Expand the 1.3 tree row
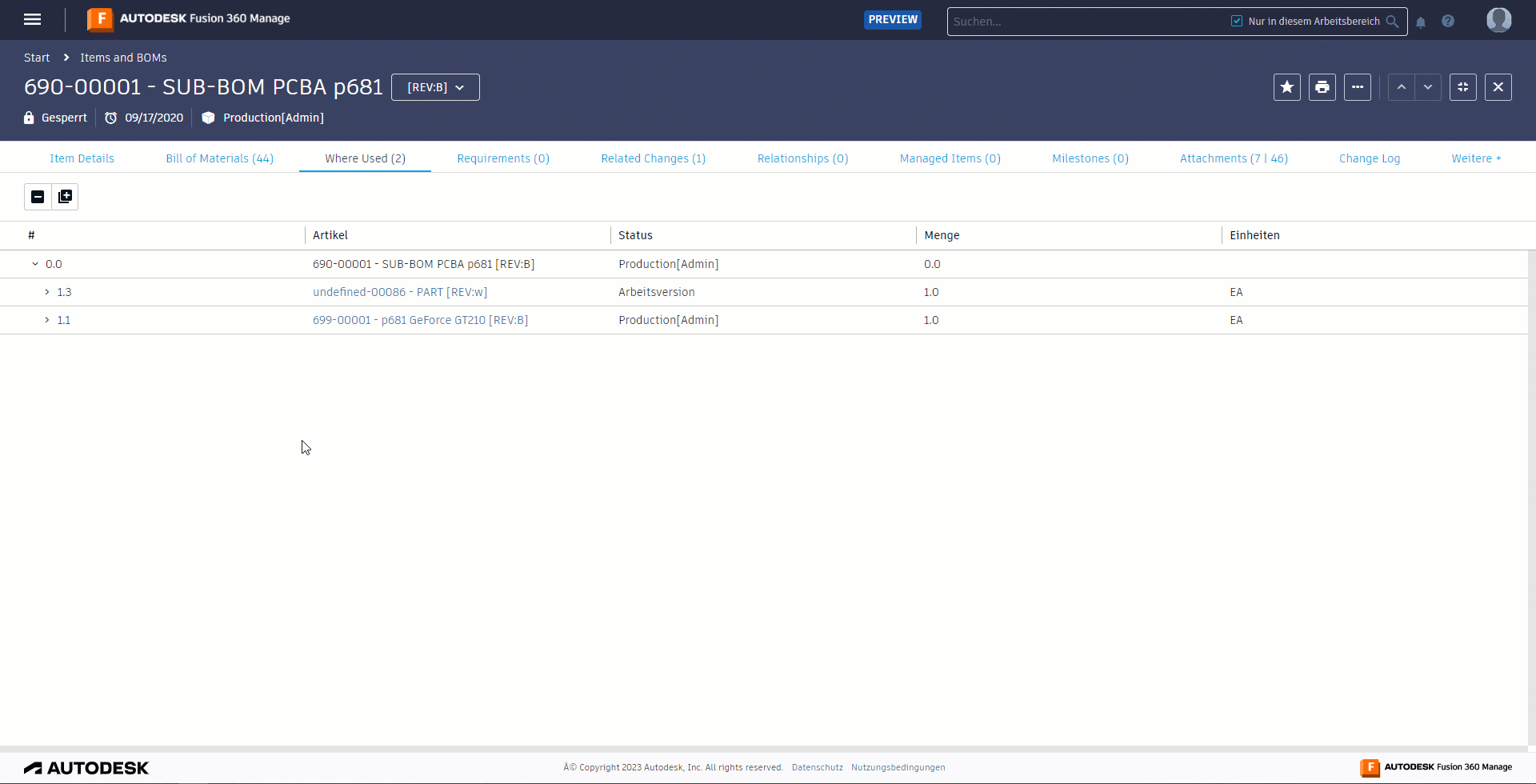Image resolution: width=1536 pixels, height=784 pixels. (x=47, y=292)
